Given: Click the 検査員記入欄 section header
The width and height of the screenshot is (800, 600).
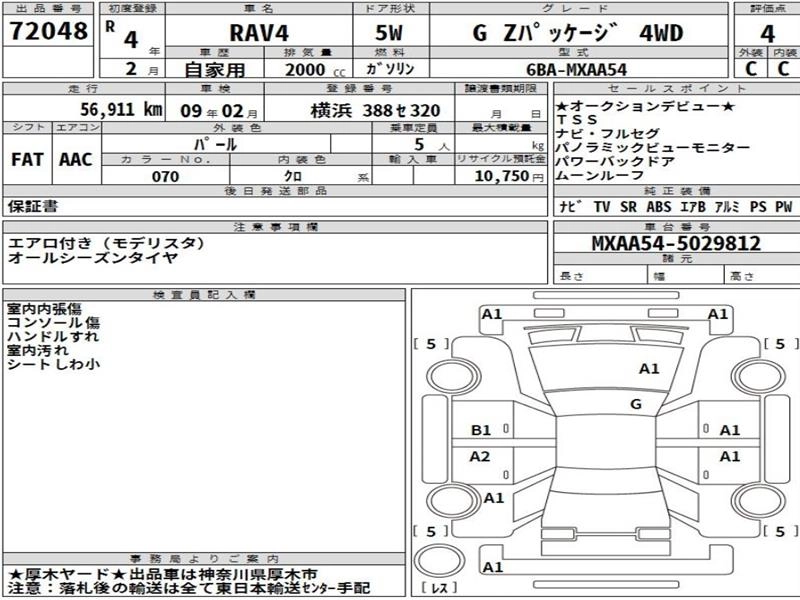Looking at the screenshot, I should tap(204, 294).
